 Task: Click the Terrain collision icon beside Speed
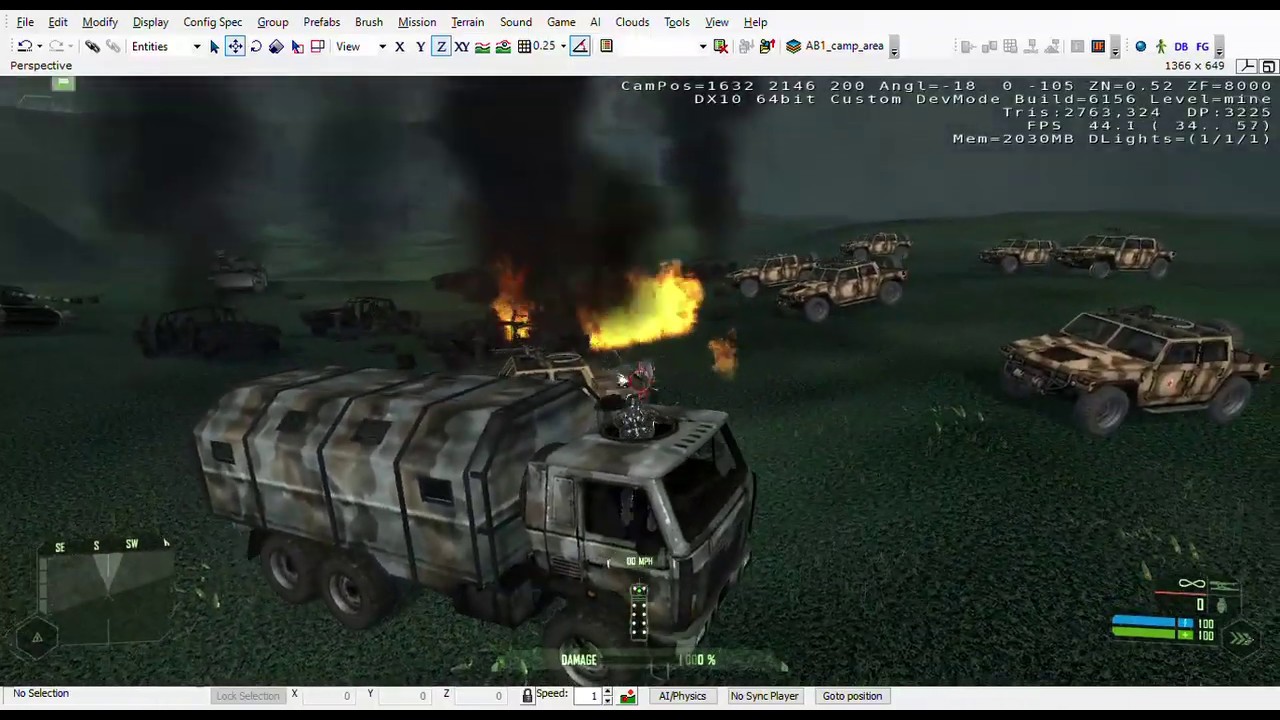click(628, 696)
